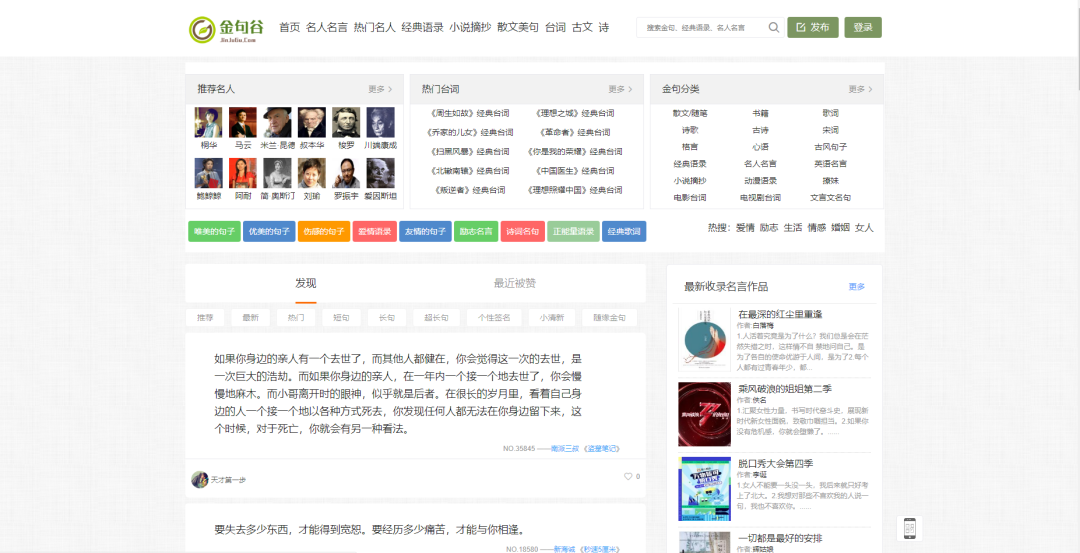
Task: Open 《周生如故》经典台词 link
Action: 468,114
